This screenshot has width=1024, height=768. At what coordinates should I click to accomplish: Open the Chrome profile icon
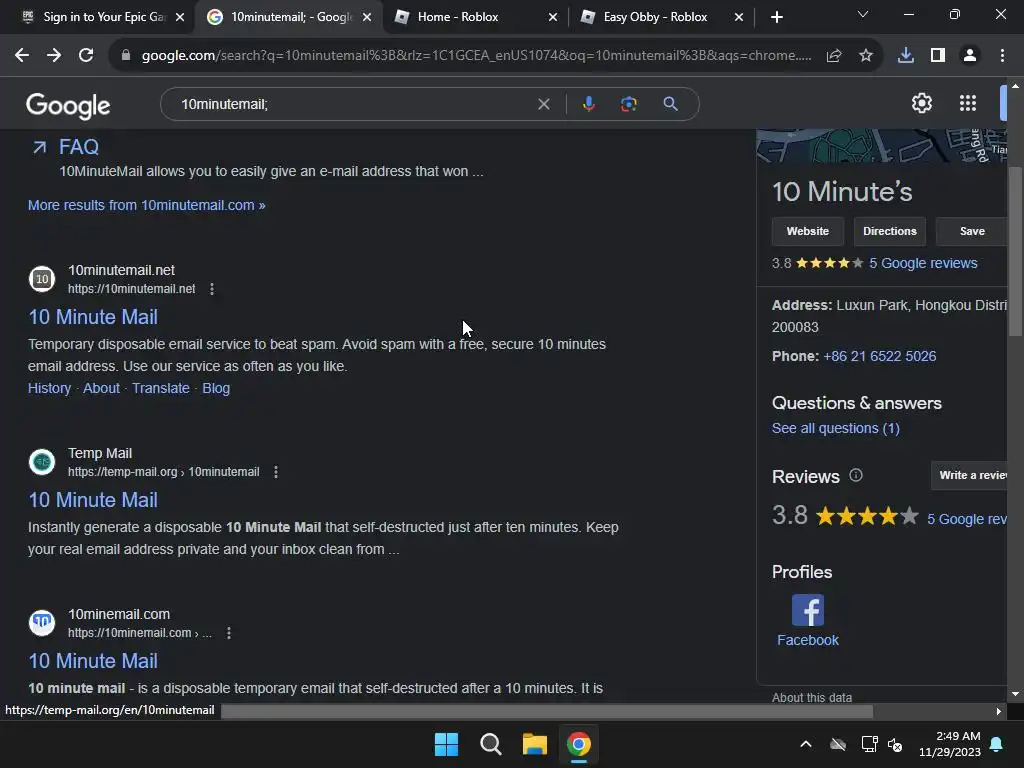[x=970, y=56]
